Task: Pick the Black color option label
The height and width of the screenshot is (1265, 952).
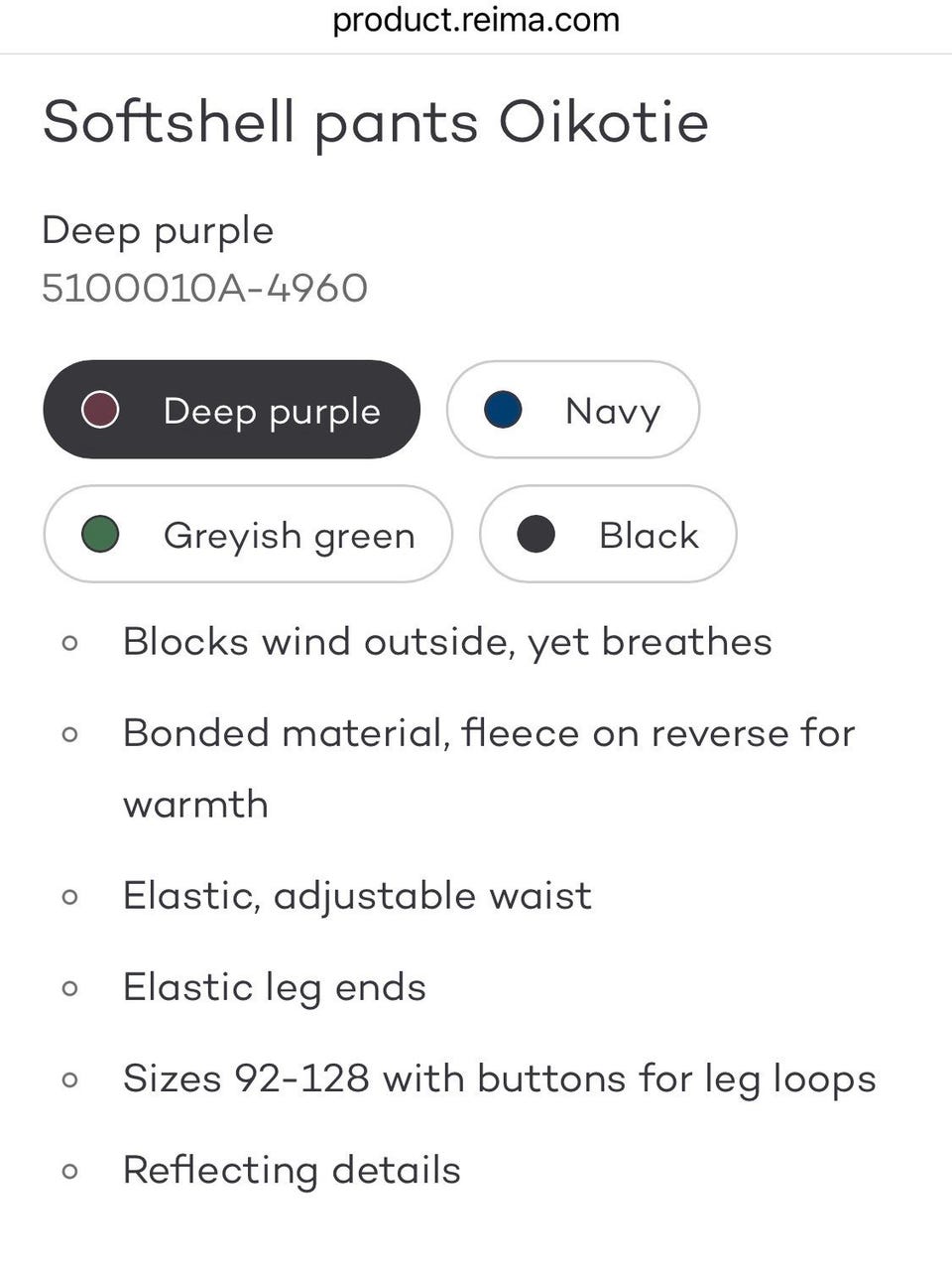Action: pyautogui.click(x=649, y=536)
